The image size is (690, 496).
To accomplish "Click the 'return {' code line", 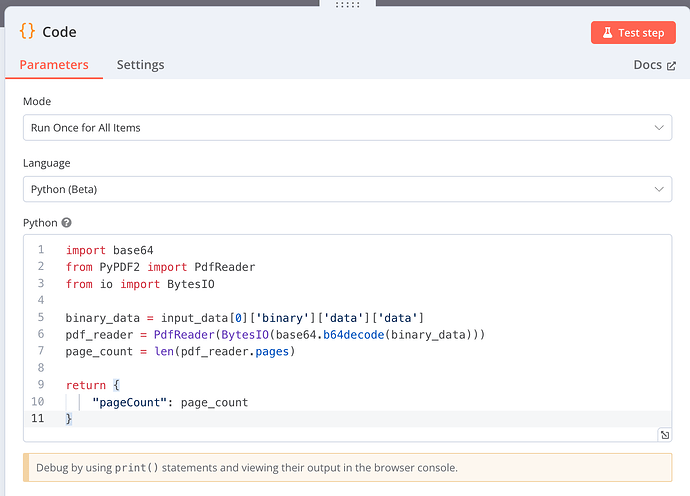I will [x=92, y=385].
